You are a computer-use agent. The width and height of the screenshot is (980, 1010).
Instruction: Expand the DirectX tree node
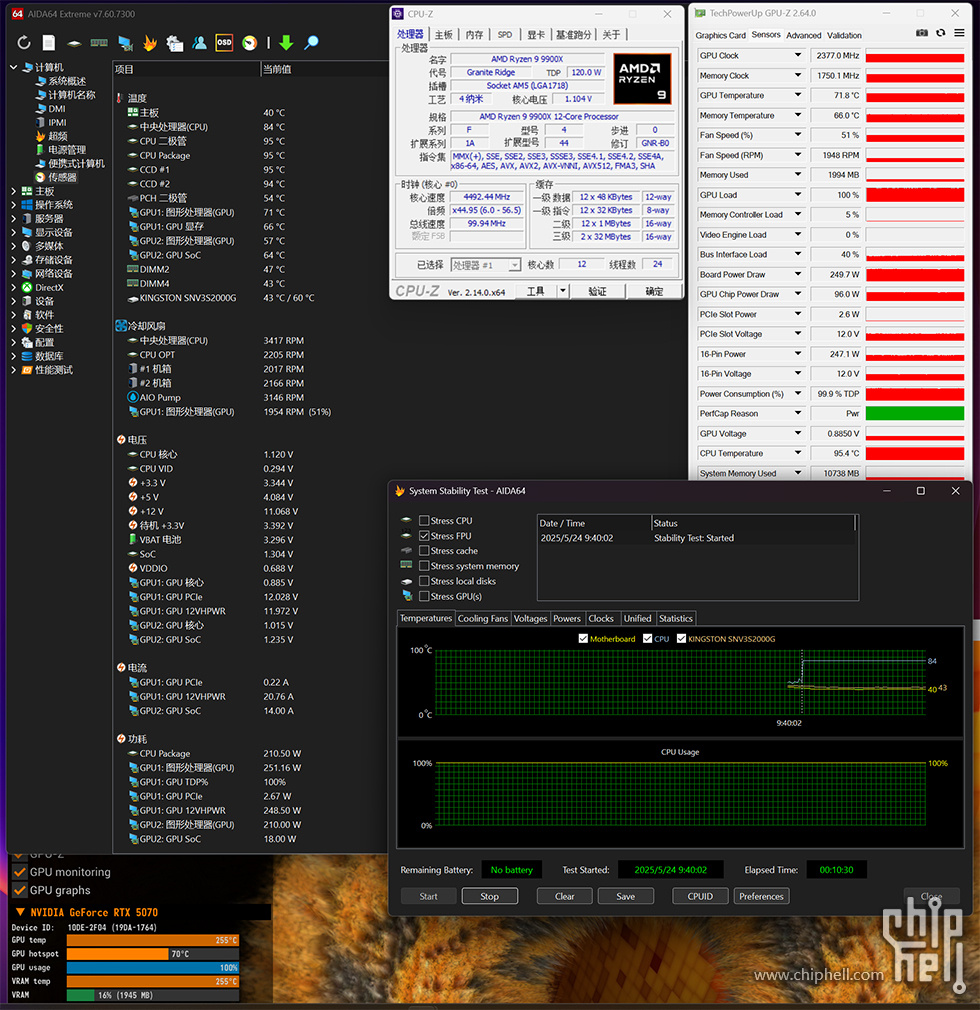(x=14, y=287)
